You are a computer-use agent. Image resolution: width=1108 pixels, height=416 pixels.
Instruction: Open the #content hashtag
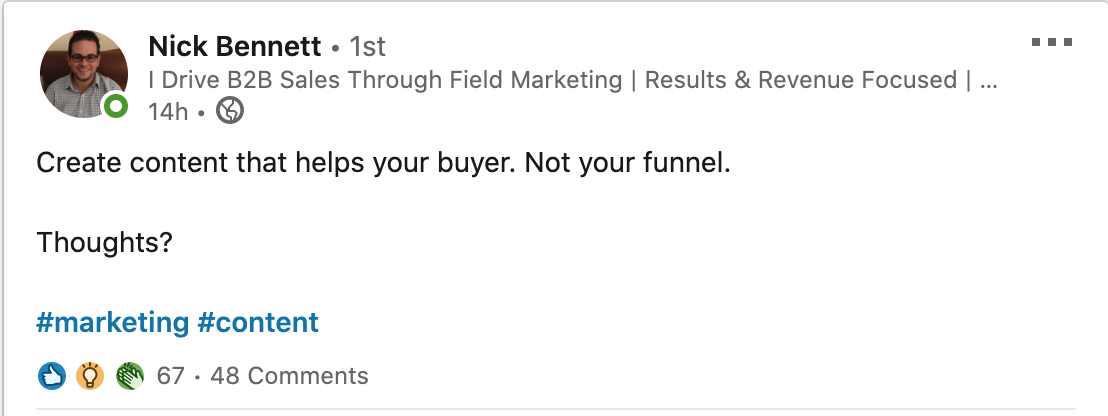pyautogui.click(x=258, y=323)
